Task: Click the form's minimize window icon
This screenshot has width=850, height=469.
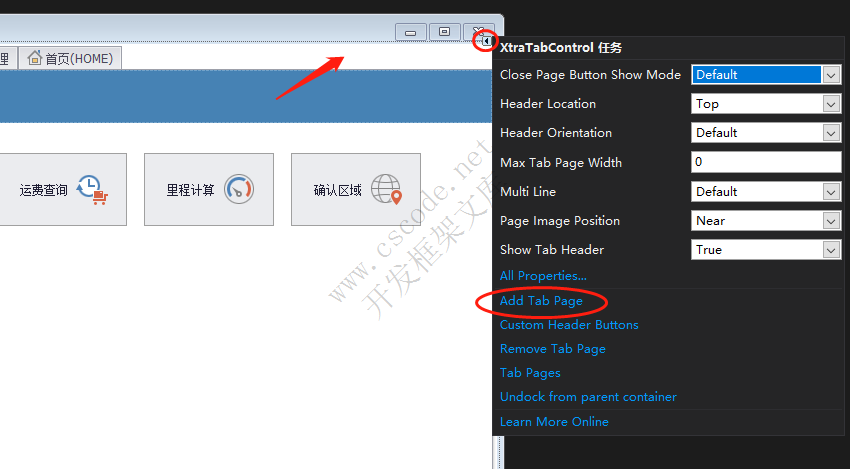Action: [x=410, y=32]
